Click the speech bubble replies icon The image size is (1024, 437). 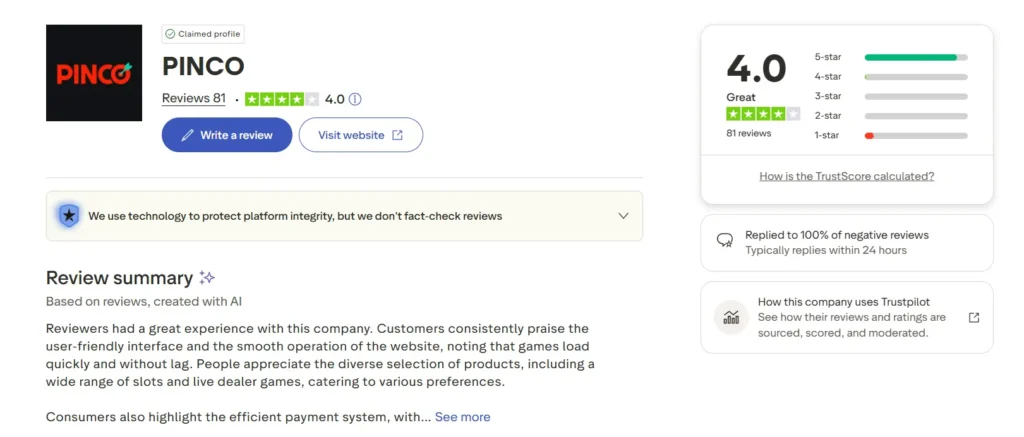click(x=725, y=241)
